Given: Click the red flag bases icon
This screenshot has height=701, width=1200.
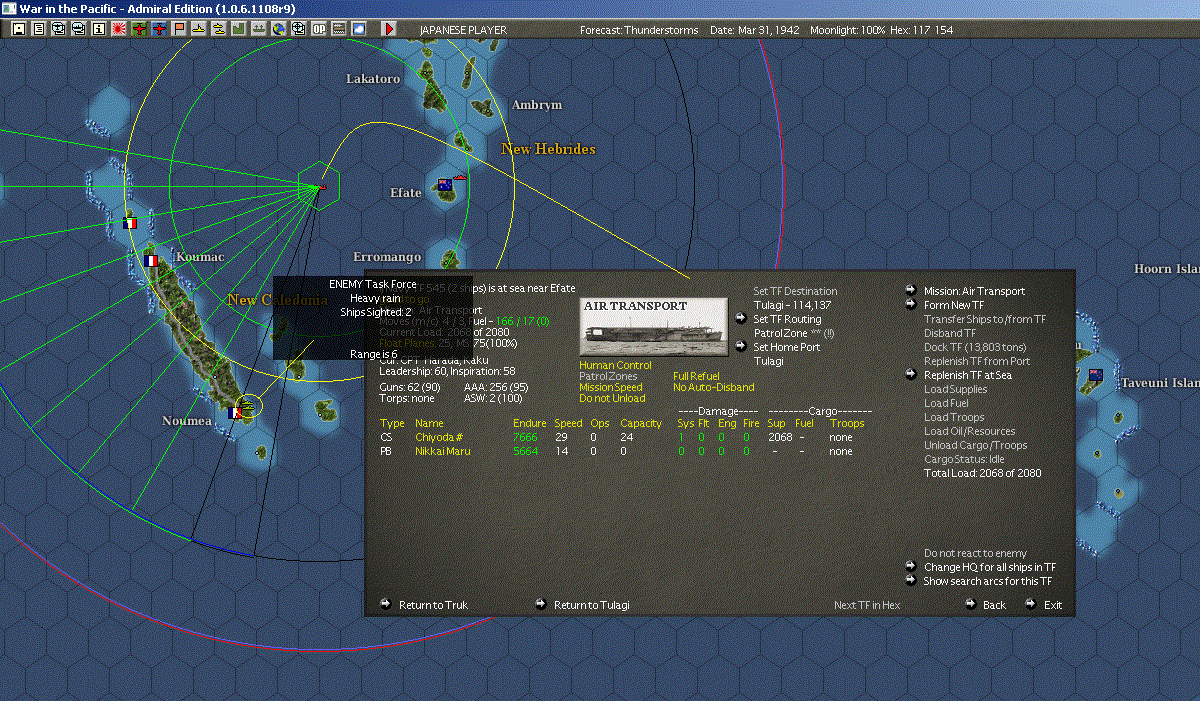Looking at the screenshot, I should tap(179, 29).
